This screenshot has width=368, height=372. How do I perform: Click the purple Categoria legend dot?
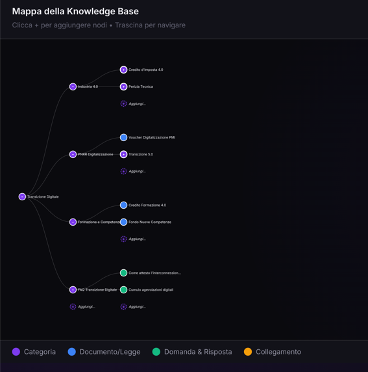coord(16,352)
